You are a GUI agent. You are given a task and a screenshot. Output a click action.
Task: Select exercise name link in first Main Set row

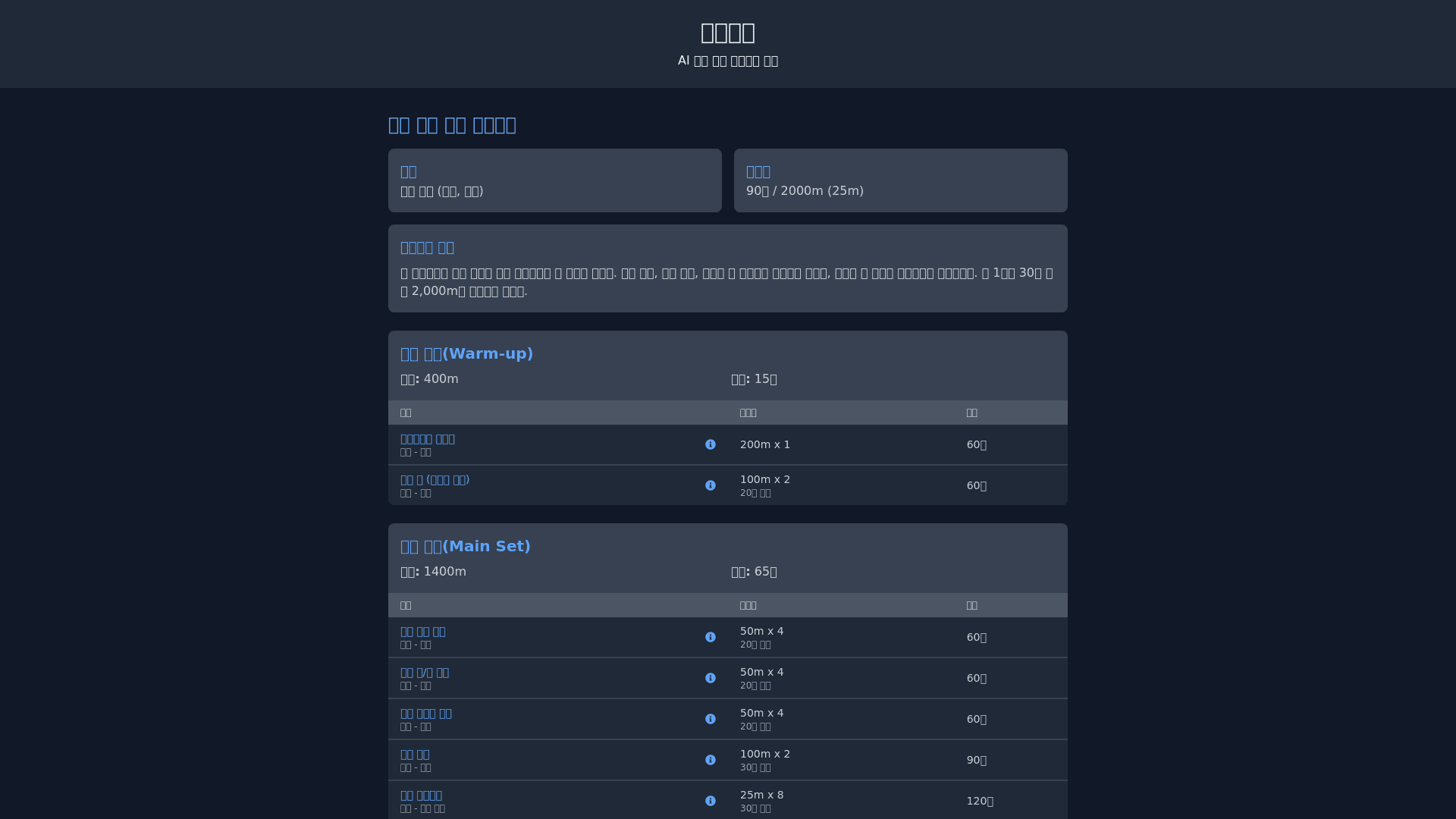[422, 632]
